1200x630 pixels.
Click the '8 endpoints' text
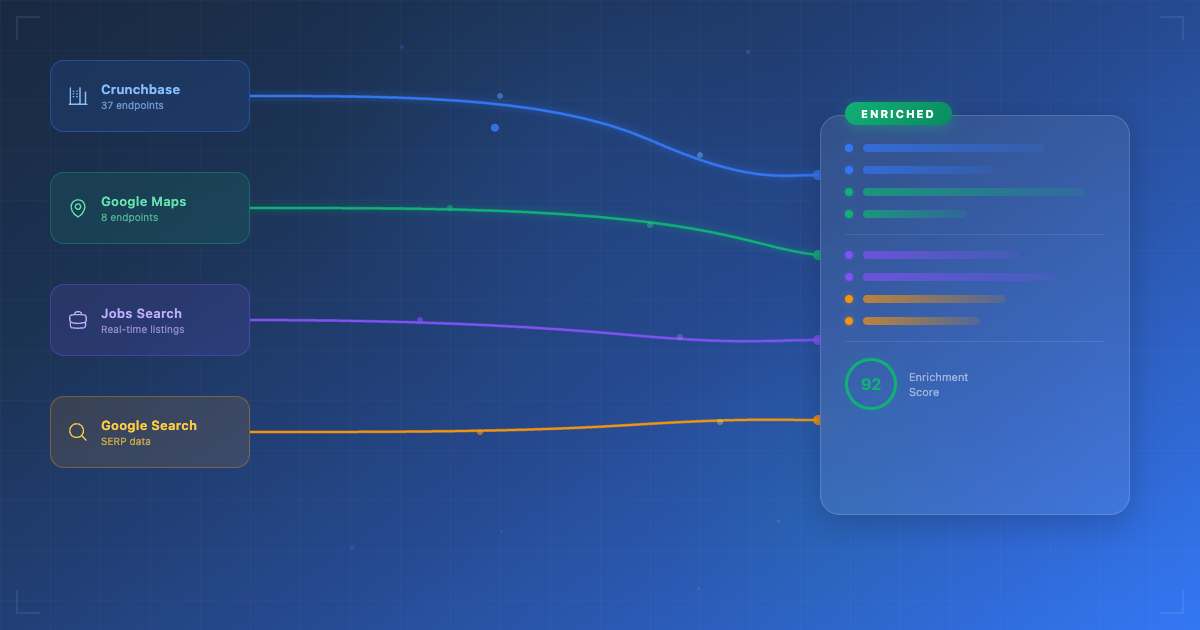tap(129, 218)
